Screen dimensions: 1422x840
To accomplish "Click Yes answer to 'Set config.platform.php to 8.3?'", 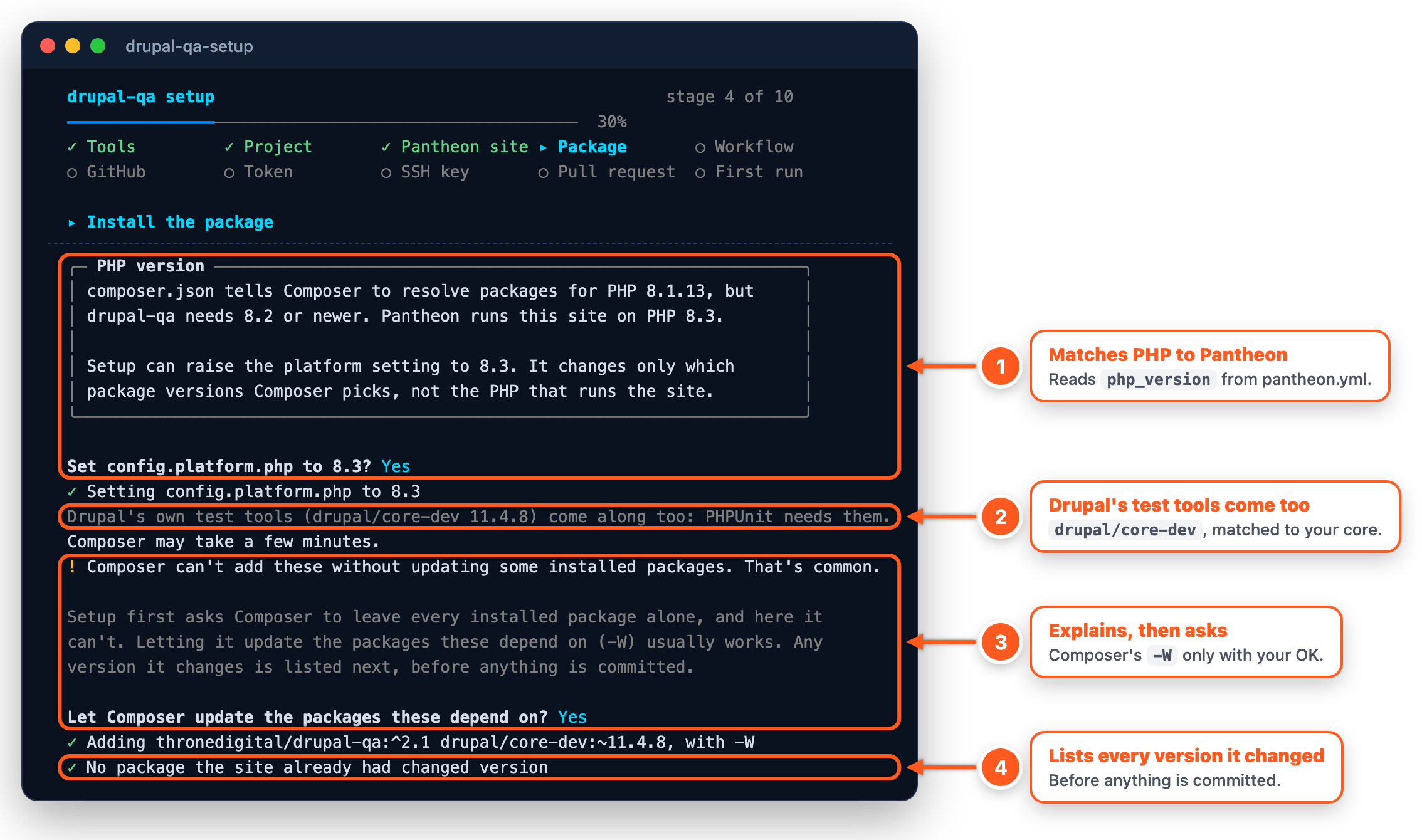I will [396, 466].
